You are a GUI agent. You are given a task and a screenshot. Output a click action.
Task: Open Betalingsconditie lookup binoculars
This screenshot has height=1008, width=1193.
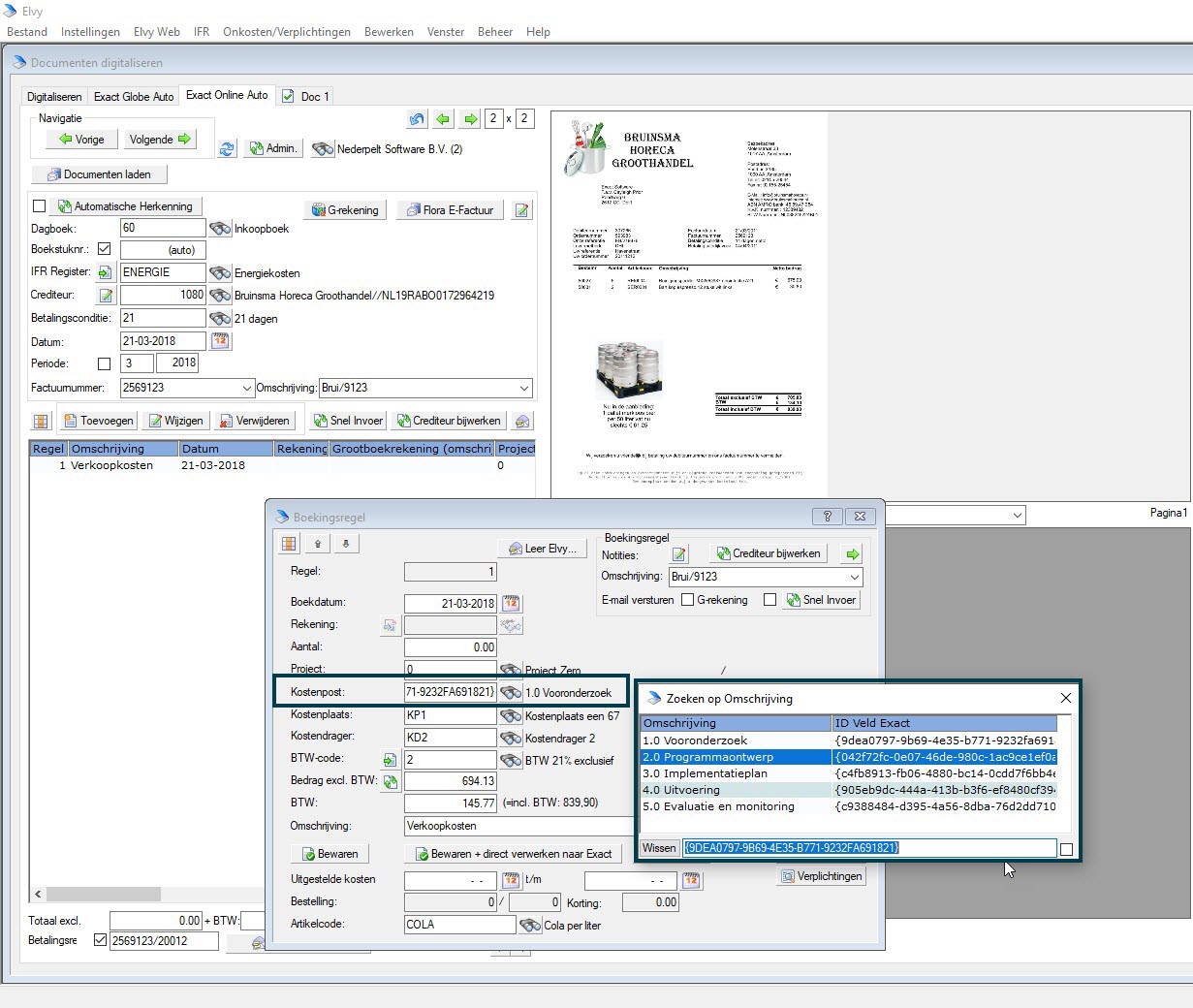tap(220, 318)
